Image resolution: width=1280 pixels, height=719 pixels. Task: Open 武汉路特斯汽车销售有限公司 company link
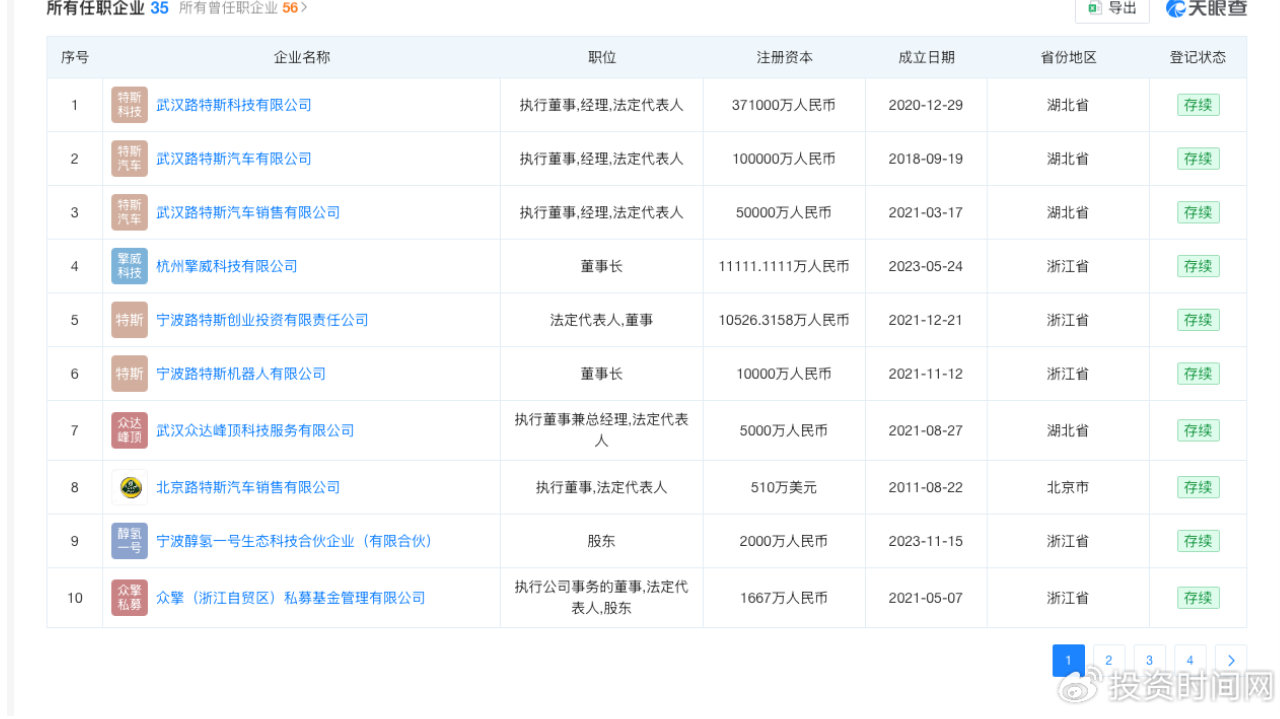(x=248, y=213)
